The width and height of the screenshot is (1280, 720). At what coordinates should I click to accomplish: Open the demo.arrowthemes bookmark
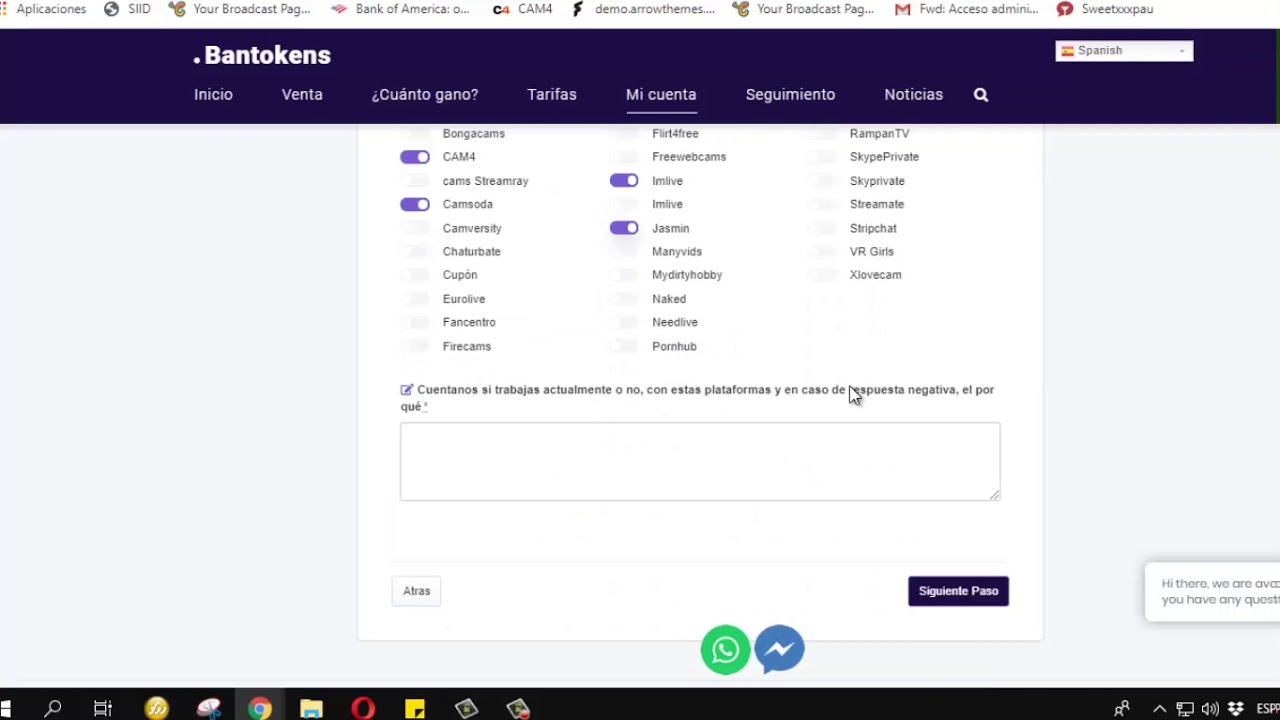coord(643,9)
